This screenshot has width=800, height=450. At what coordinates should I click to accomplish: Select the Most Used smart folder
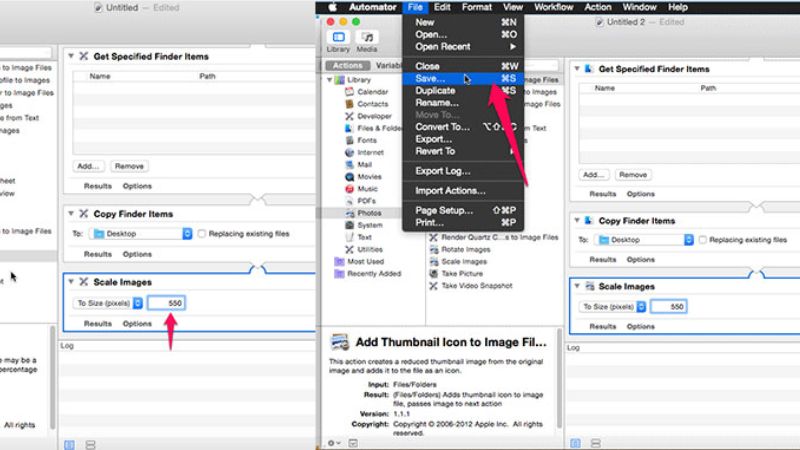364,261
